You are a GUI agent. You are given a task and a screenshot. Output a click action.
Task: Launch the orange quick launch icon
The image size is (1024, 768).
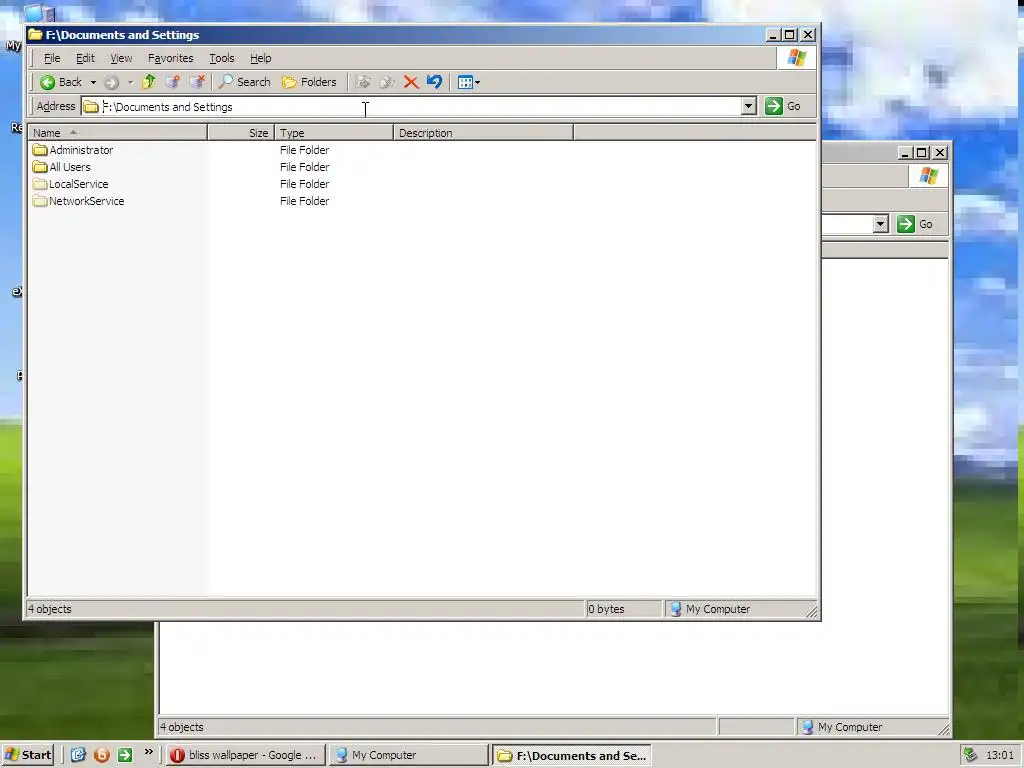(101, 755)
